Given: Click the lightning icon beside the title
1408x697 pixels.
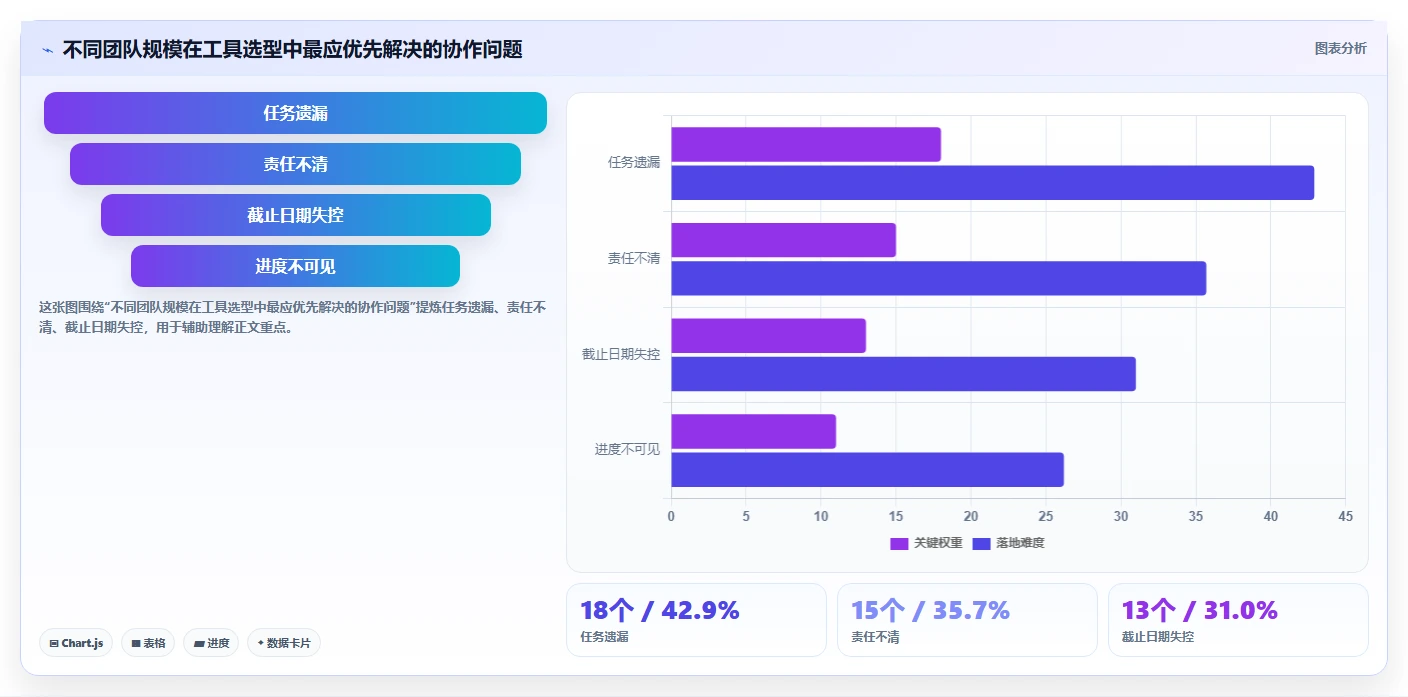Looking at the screenshot, I should (x=47, y=50).
